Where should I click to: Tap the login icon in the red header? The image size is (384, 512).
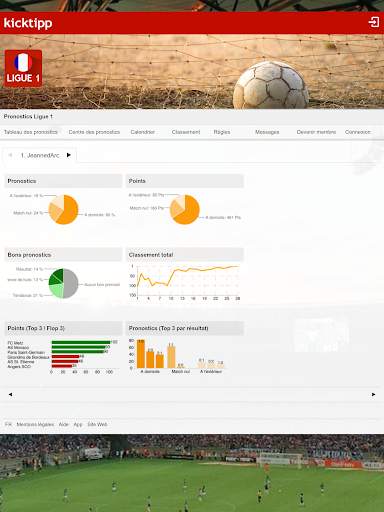pos(374,22)
